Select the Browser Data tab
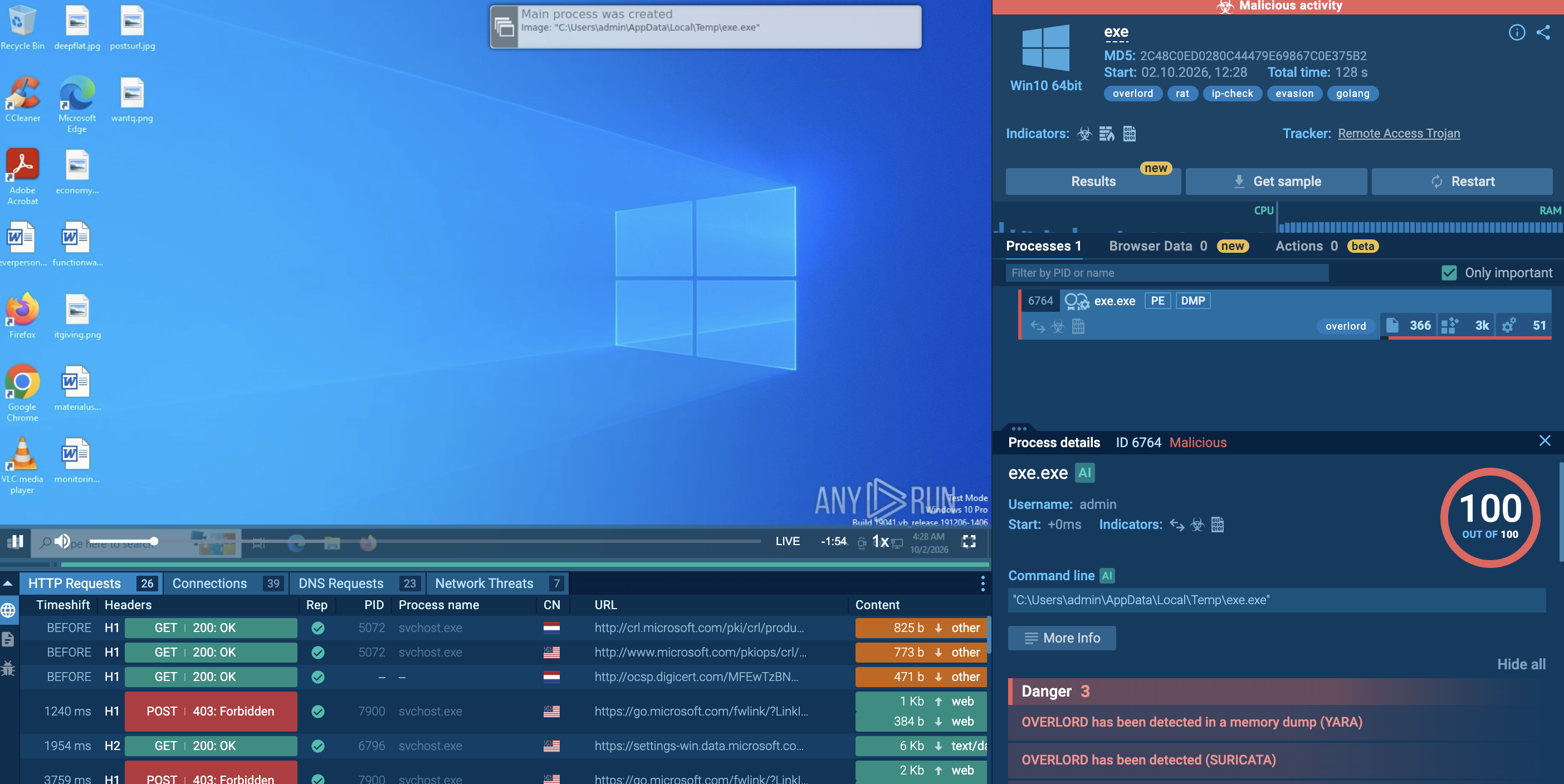 click(1179, 246)
